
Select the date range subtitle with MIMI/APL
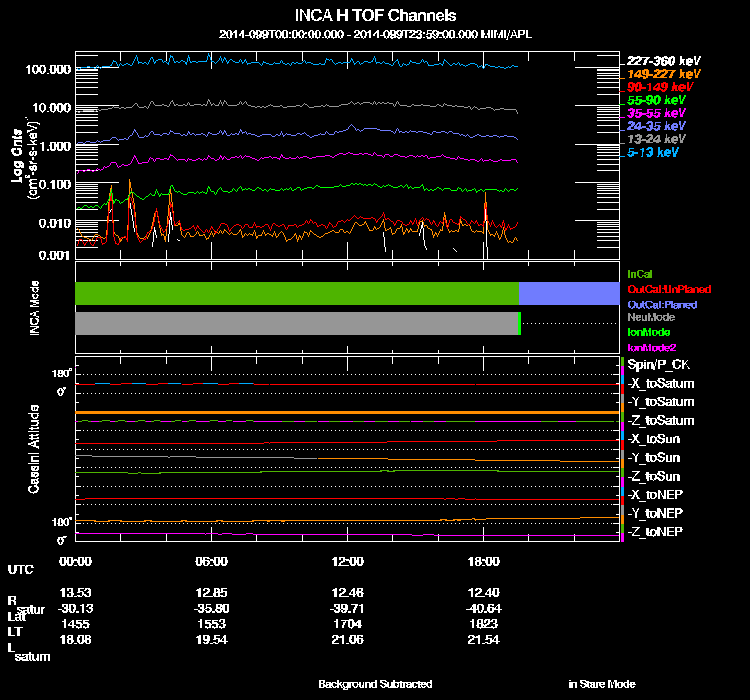(x=375, y=34)
